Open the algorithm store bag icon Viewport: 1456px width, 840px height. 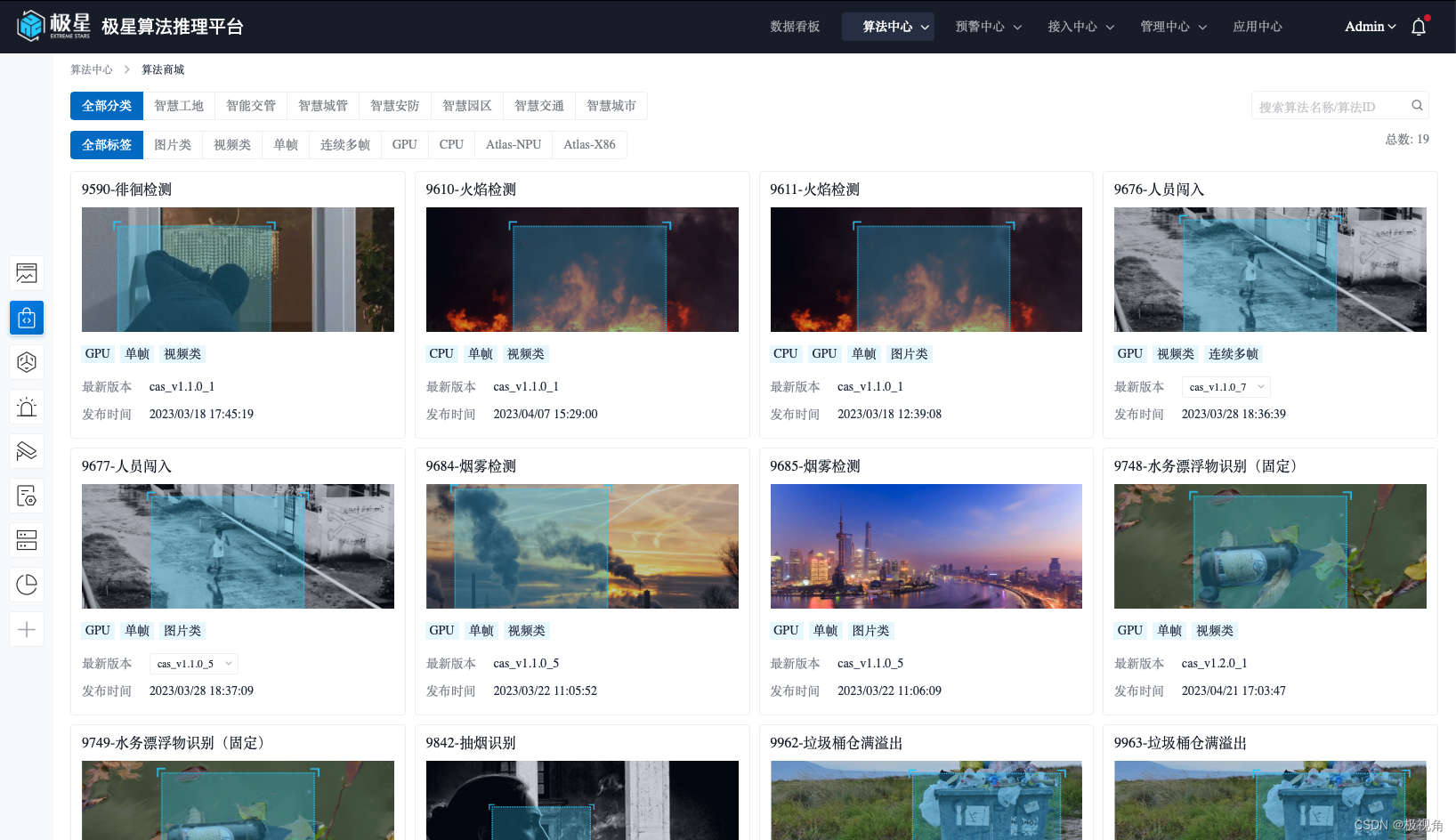tap(27, 318)
